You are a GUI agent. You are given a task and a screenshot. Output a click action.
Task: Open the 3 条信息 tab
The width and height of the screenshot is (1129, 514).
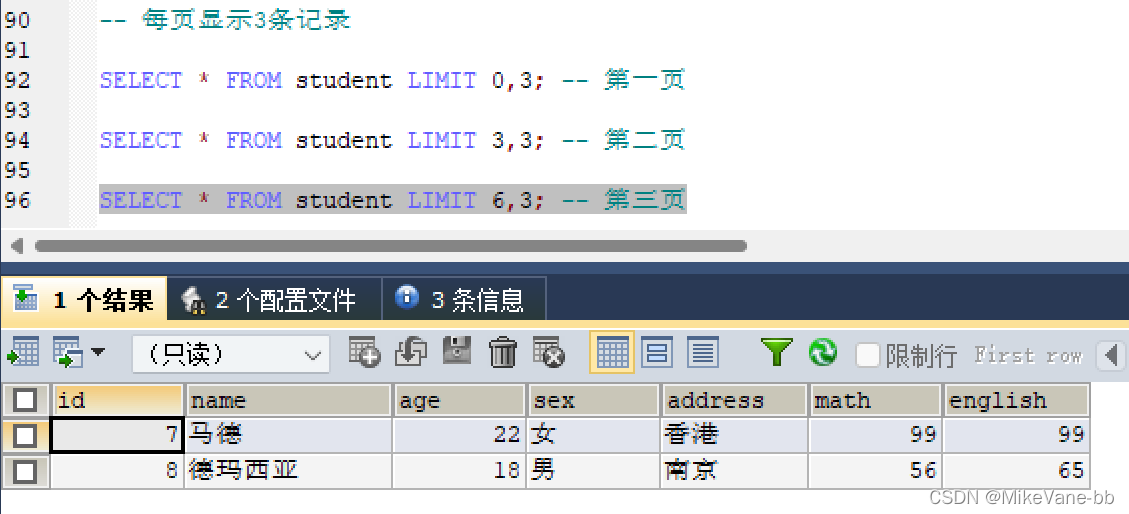click(x=464, y=299)
